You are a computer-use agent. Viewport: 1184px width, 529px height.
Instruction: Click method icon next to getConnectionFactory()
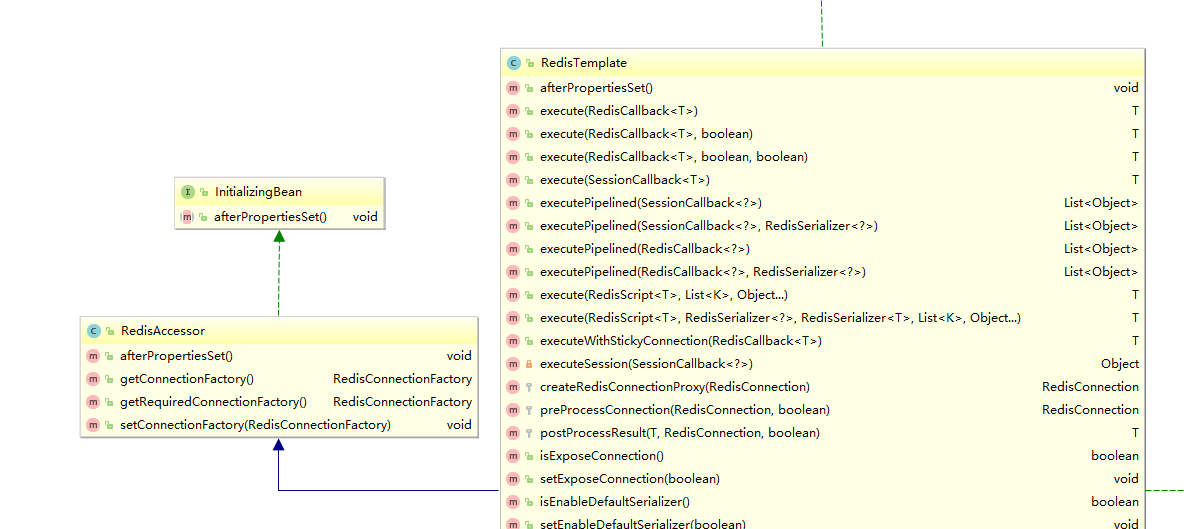click(94, 379)
